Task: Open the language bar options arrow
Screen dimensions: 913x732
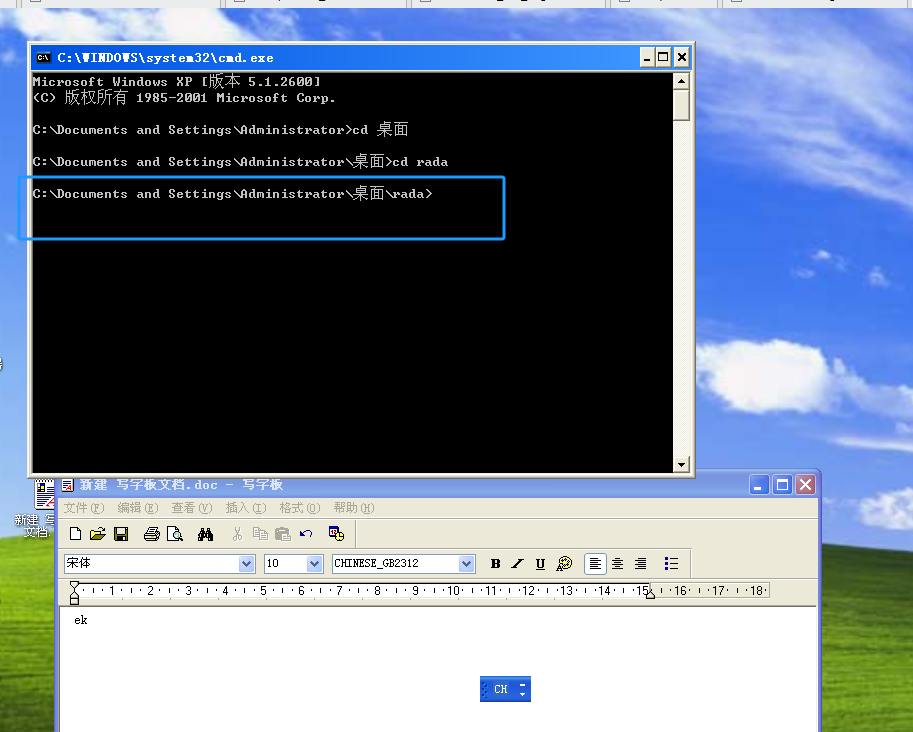Action: click(x=522, y=693)
